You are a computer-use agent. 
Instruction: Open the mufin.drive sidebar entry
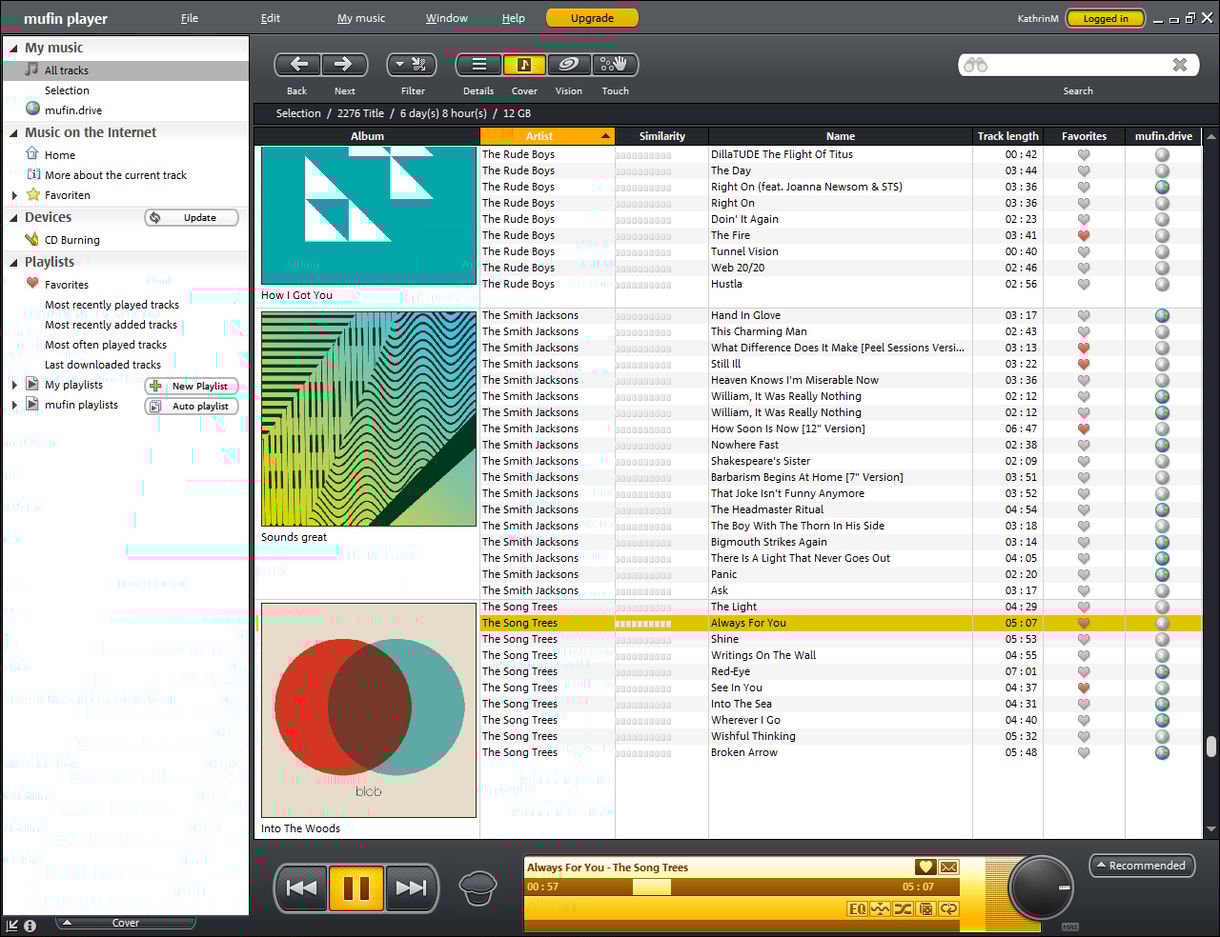pos(73,110)
